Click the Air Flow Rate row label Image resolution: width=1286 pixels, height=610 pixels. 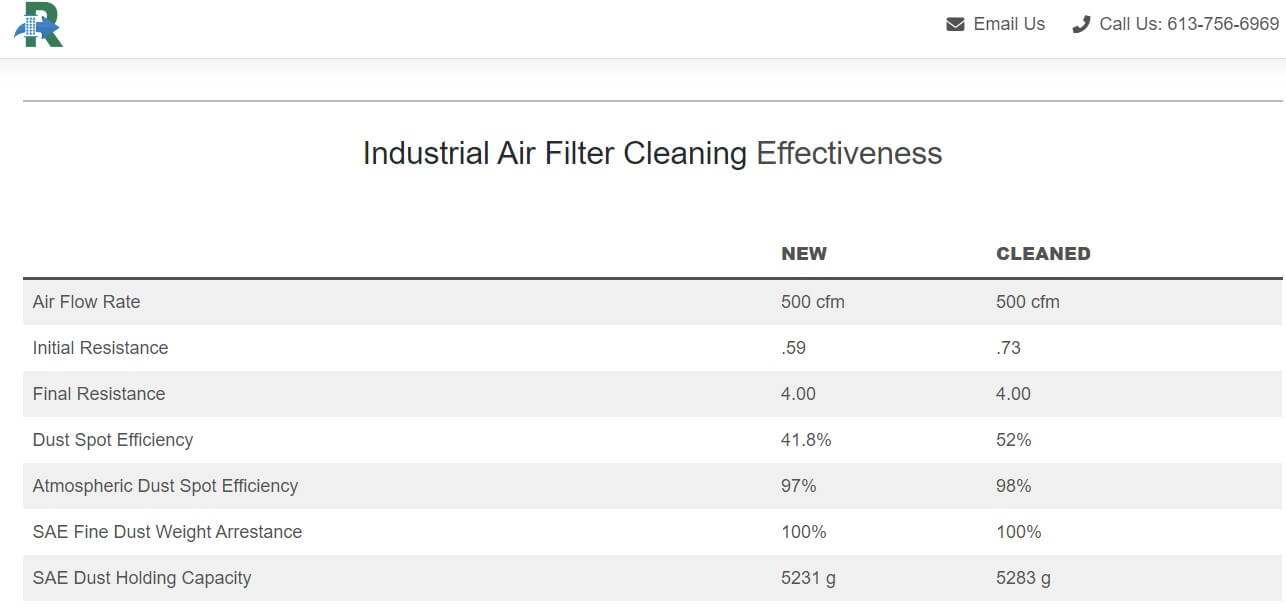coord(86,301)
